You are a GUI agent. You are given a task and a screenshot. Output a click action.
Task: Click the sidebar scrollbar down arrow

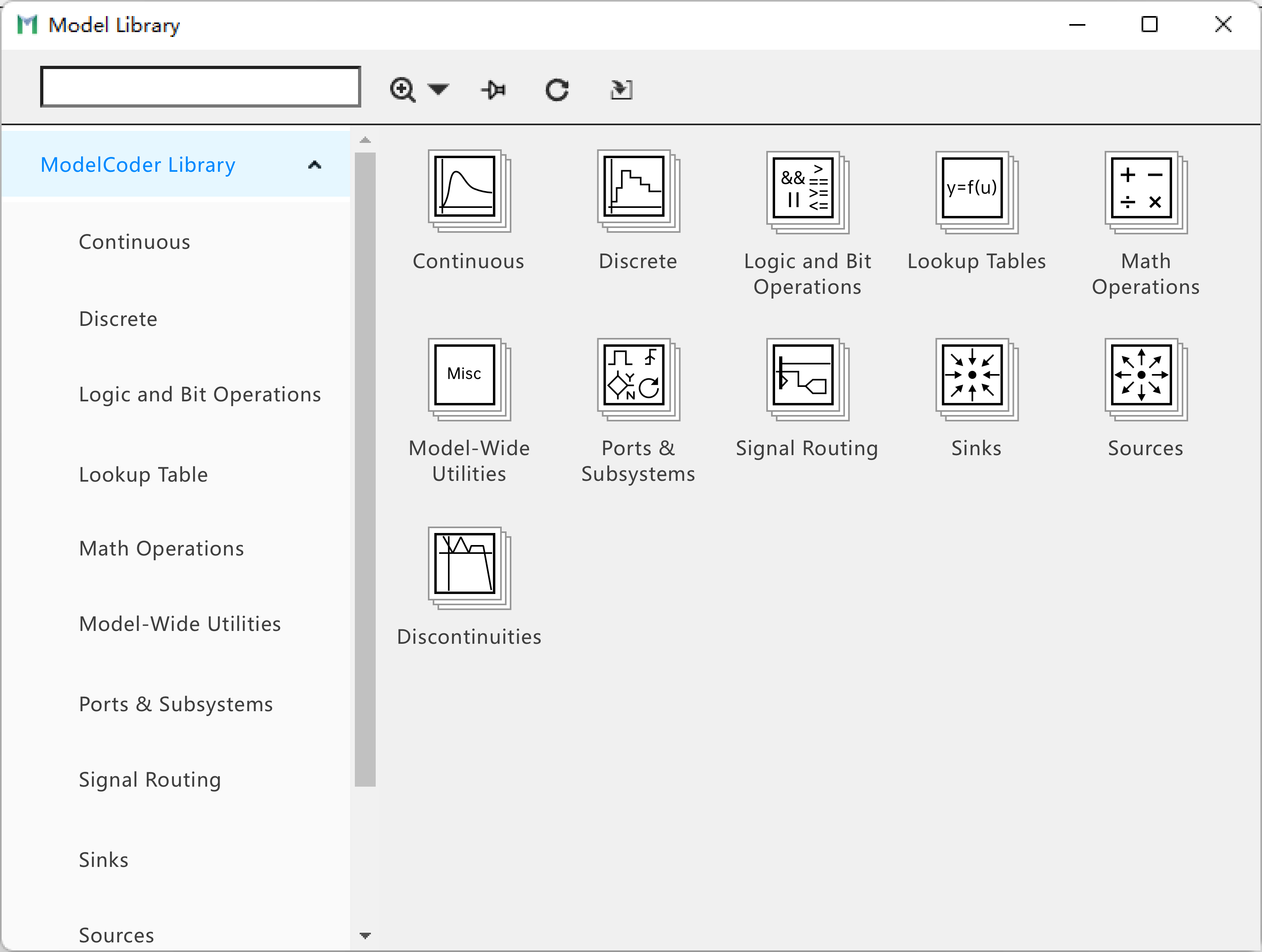tap(365, 936)
